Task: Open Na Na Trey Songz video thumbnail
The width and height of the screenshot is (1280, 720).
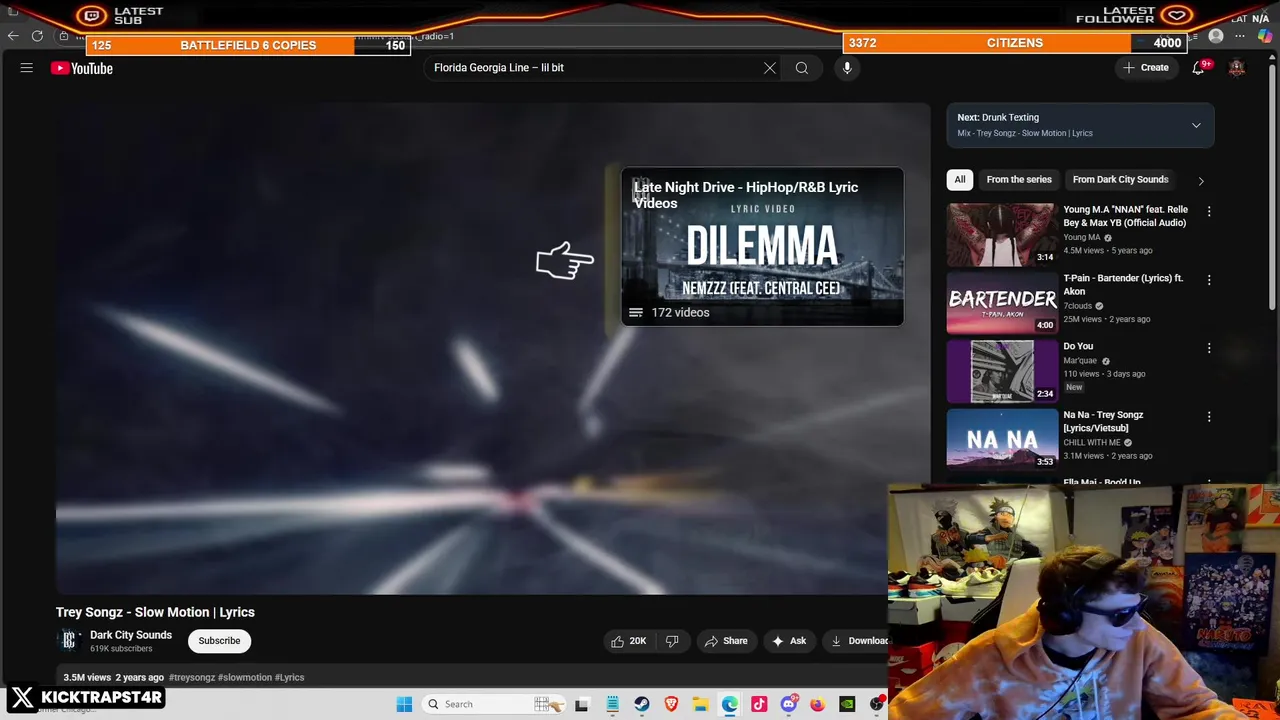Action: (1001, 439)
